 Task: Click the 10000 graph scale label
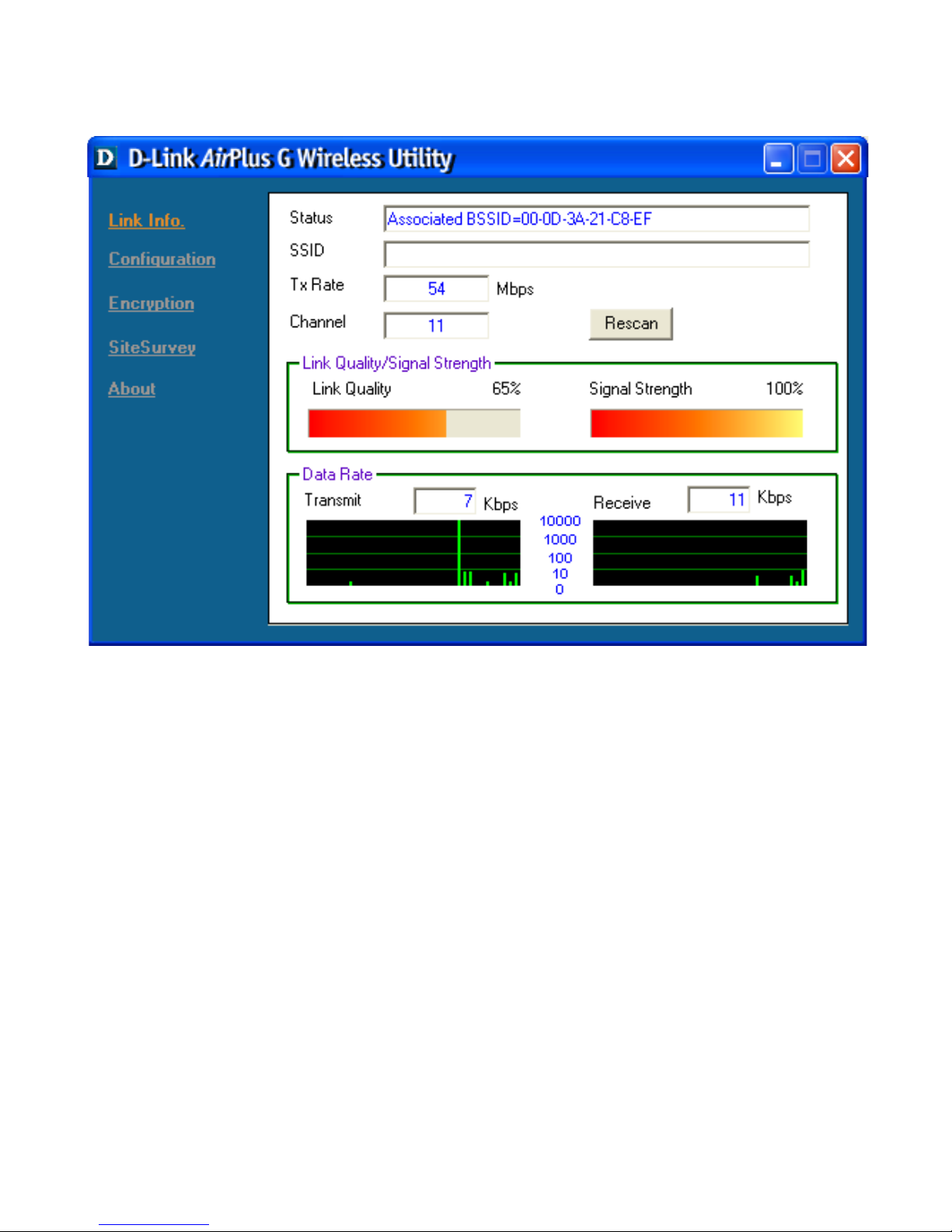(x=560, y=521)
